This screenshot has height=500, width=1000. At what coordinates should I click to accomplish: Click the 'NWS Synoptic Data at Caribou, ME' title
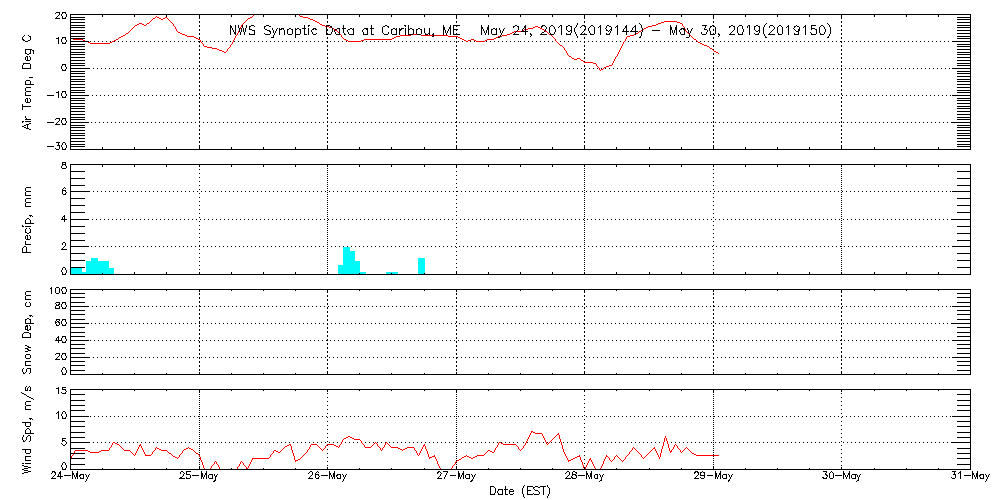[344, 31]
